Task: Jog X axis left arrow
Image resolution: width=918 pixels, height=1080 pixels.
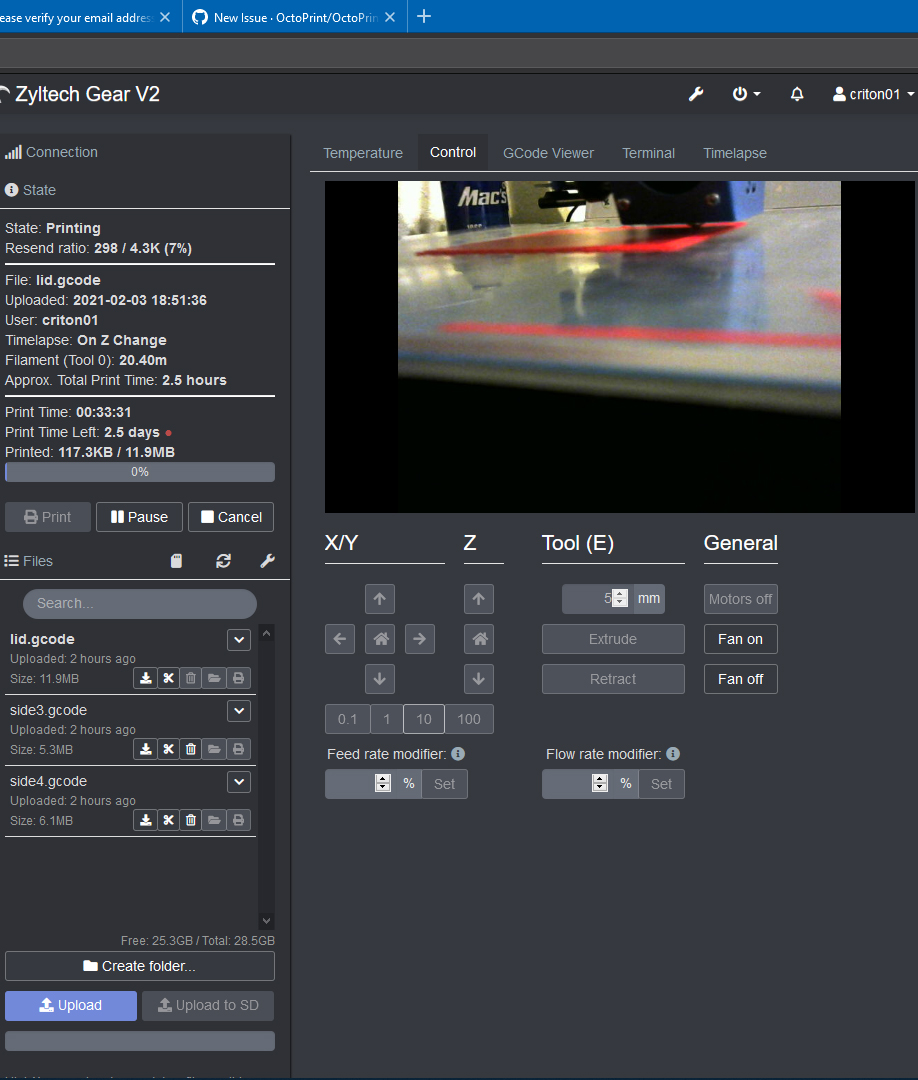Action: (x=340, y=639)
